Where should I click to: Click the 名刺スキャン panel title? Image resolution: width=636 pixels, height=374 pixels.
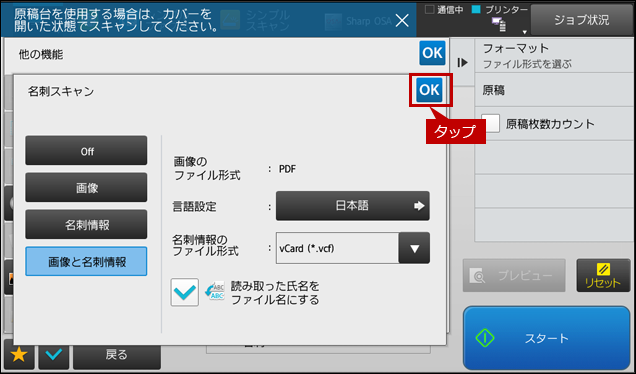pyautogui.click(x=61, y=91)
